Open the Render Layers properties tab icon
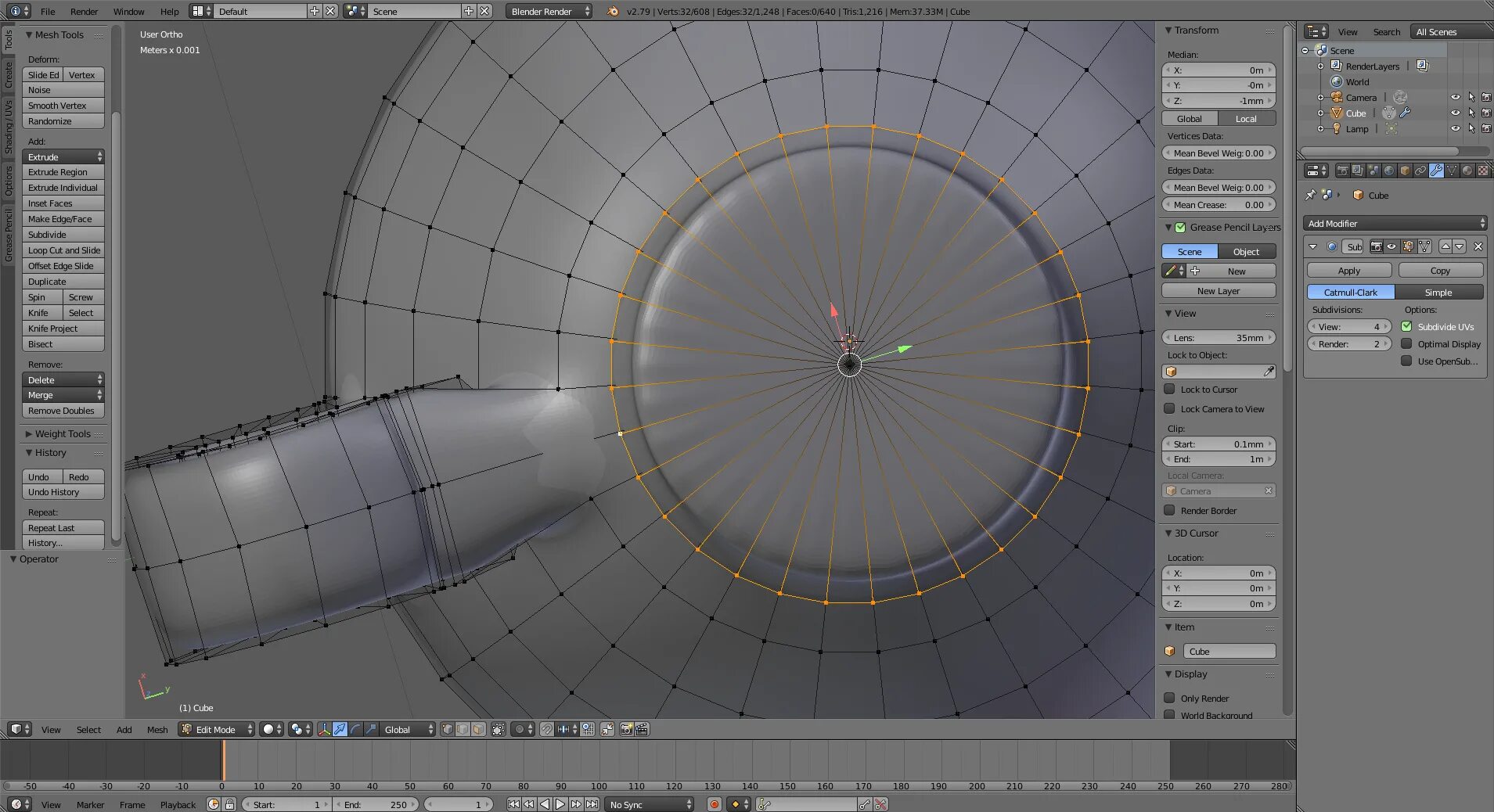Image resolution: width=1494 pixels, height=812 pixels. tap(1358, 171)
